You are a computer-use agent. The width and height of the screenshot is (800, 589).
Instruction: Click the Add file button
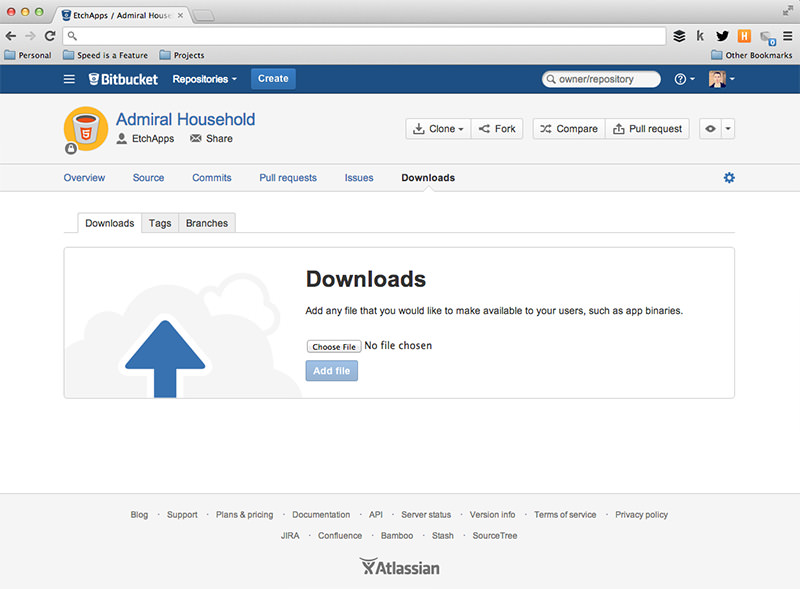coord(332,371)
